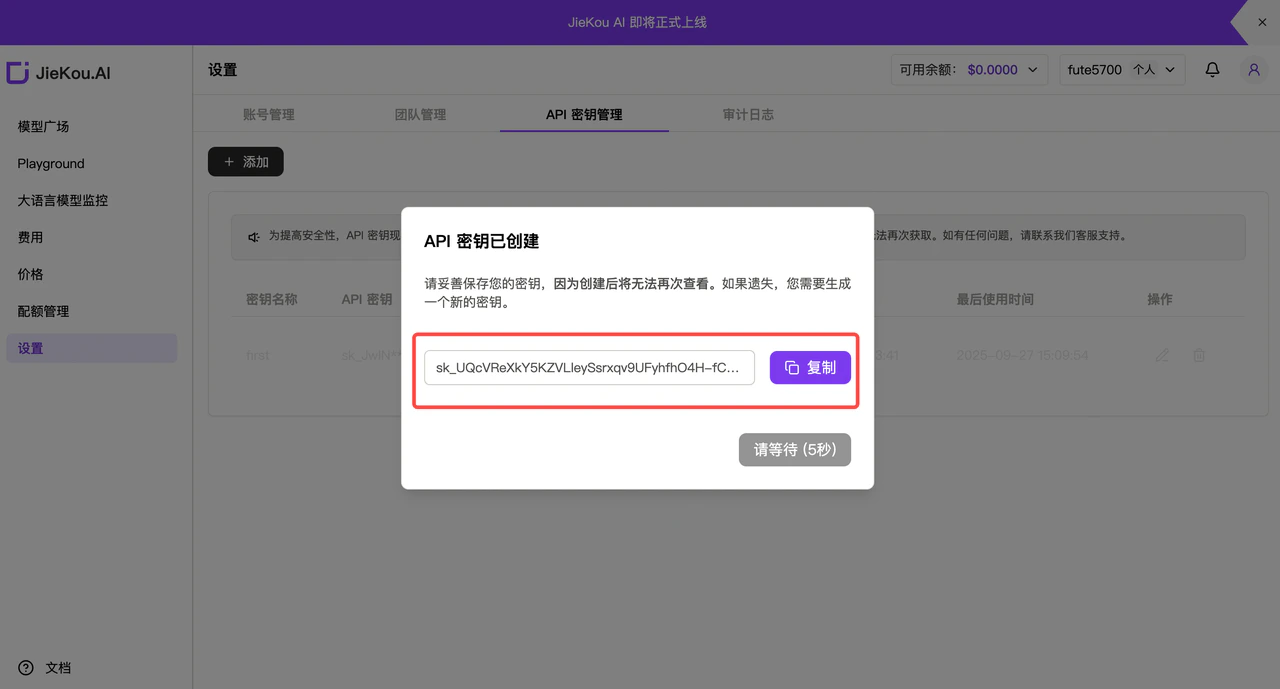Image resolution: width=1280 pixels, height=689 pixels.
Task: Open the 团队管理 tab
Action: (420, 115)
